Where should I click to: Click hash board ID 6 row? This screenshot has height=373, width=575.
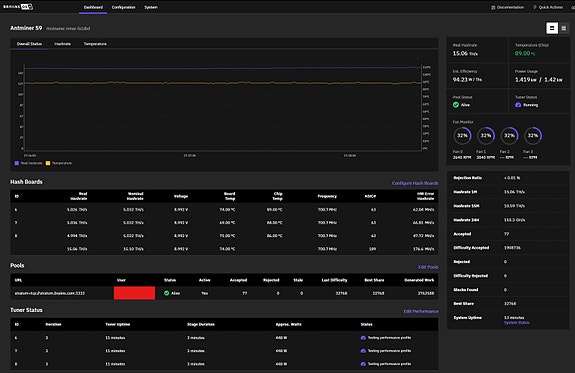point(224,210)
